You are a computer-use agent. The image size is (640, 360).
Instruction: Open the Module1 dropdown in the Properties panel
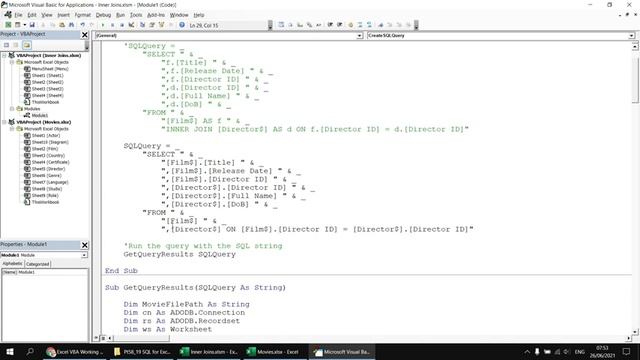click(84, 255)
